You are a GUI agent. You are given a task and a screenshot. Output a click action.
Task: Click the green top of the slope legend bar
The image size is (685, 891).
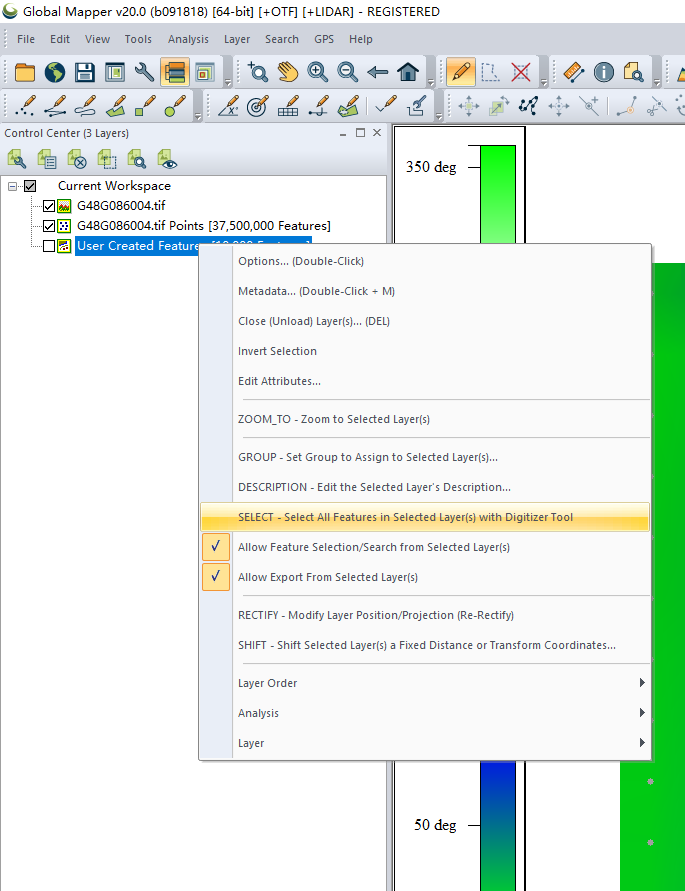498,193
